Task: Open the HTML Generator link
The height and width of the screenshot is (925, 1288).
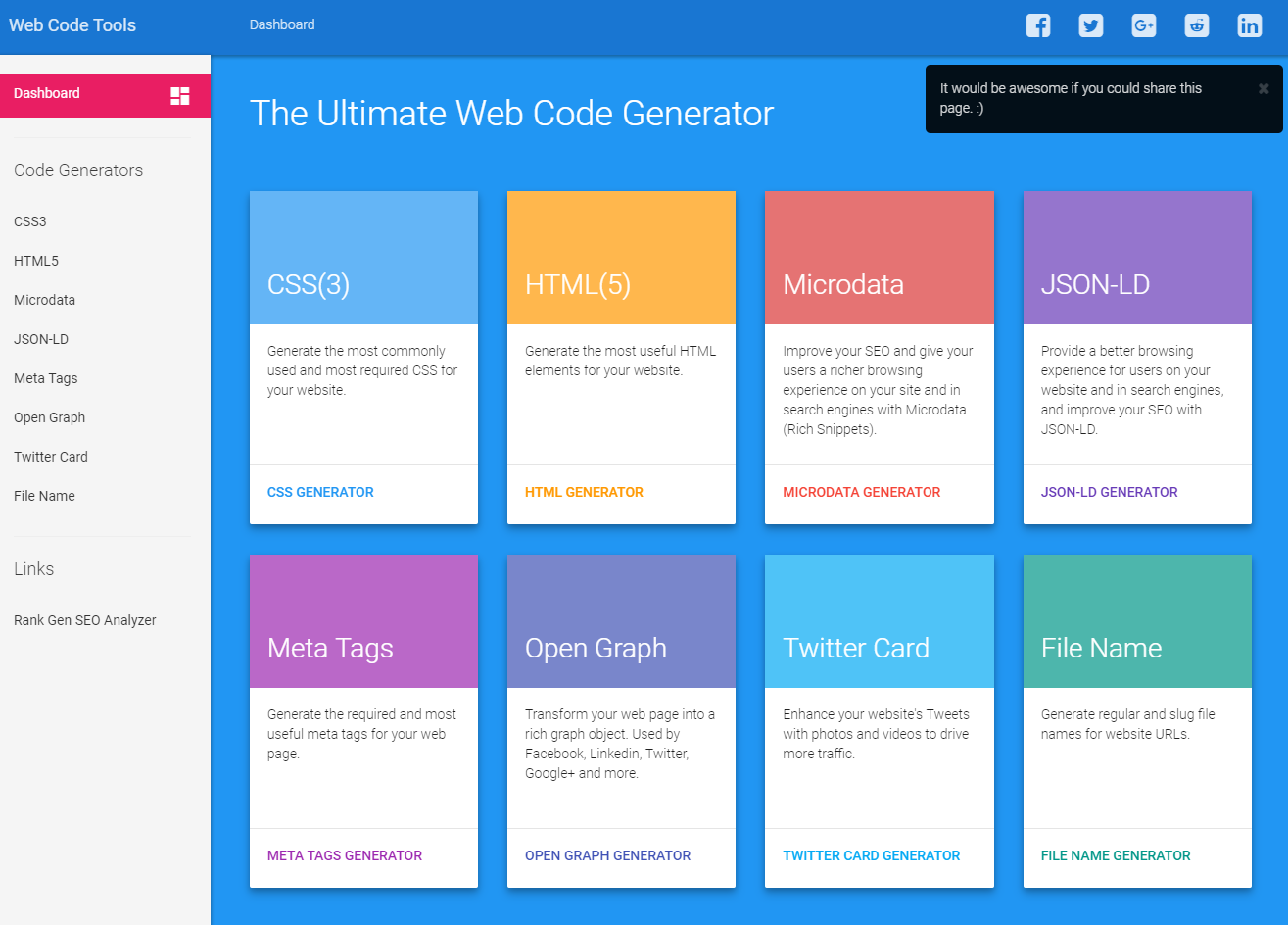Action: [583, 492]
